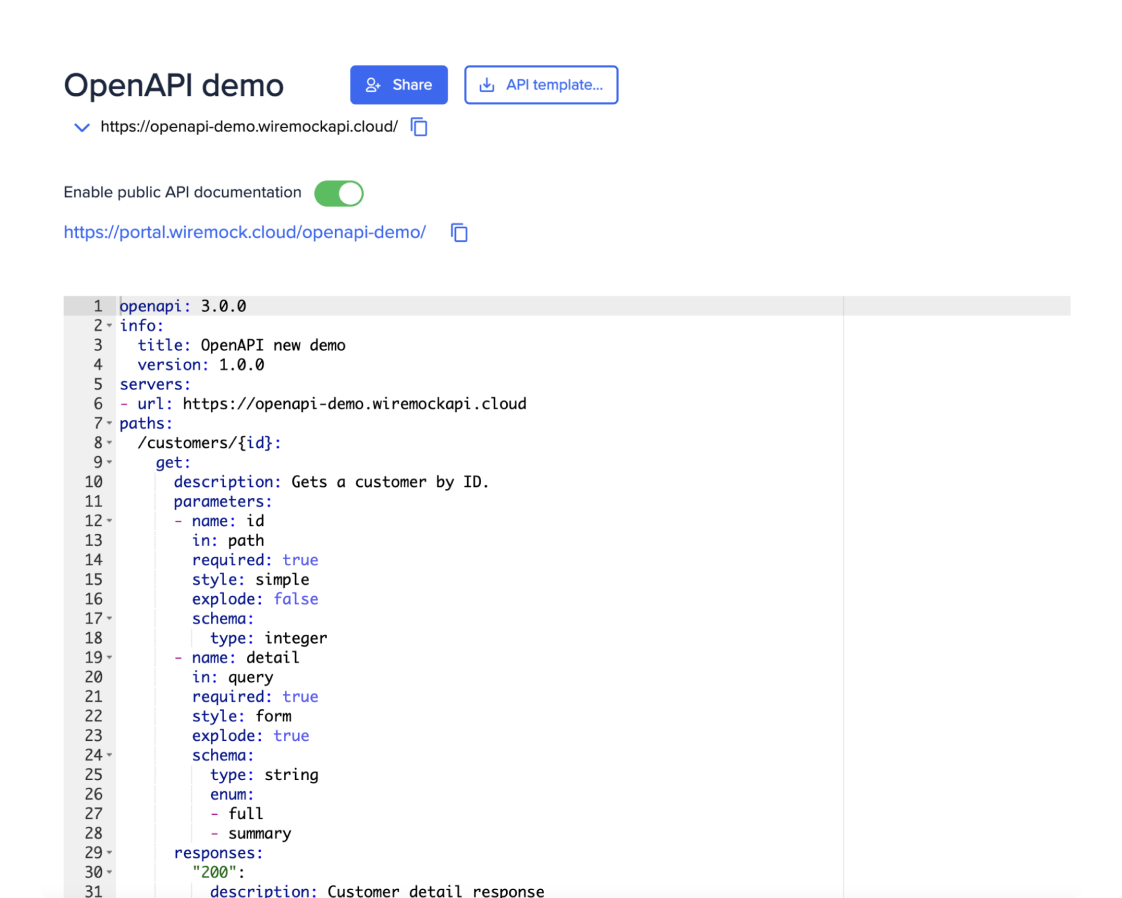Collapse the info block fold arrow
Viewport: 1122px width, 898px height.
coord(110,325)
